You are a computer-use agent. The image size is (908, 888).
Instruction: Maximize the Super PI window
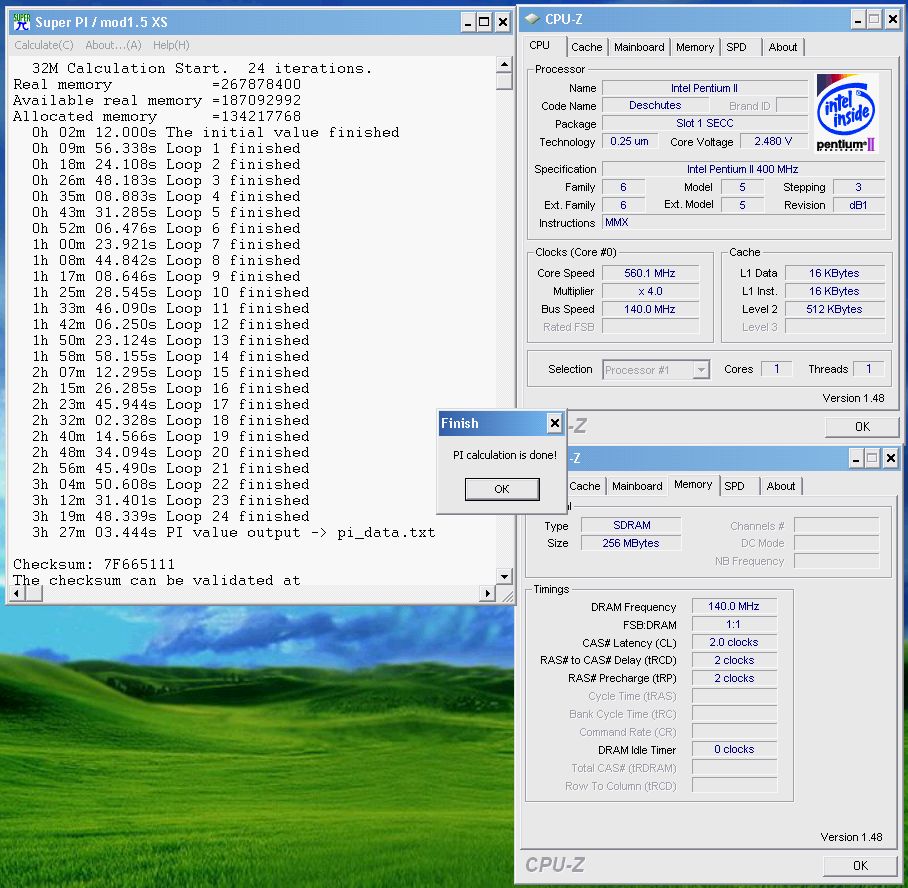[x=484, y=23]
